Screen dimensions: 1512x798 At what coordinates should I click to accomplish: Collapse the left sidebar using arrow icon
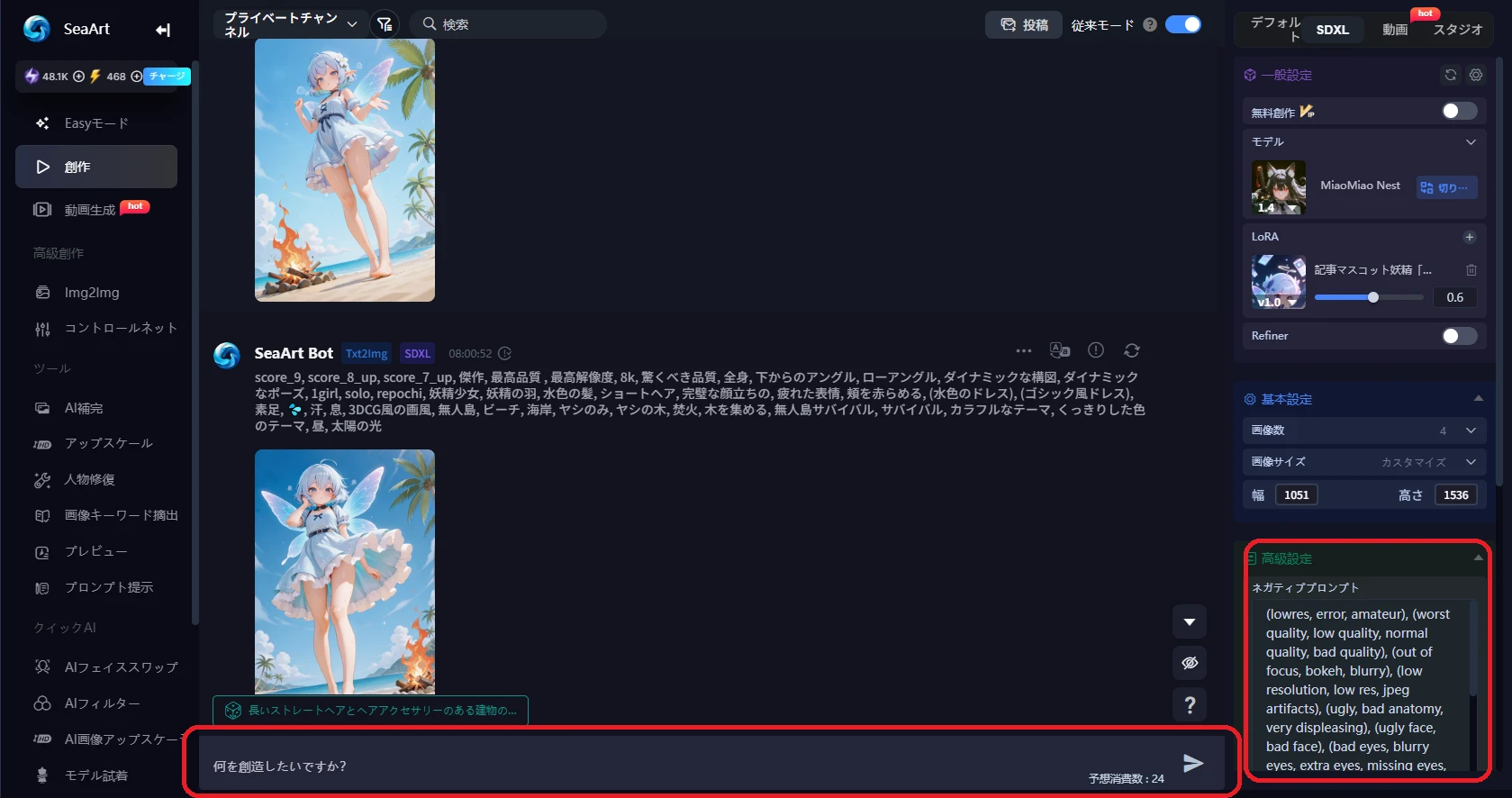point(162,30)
